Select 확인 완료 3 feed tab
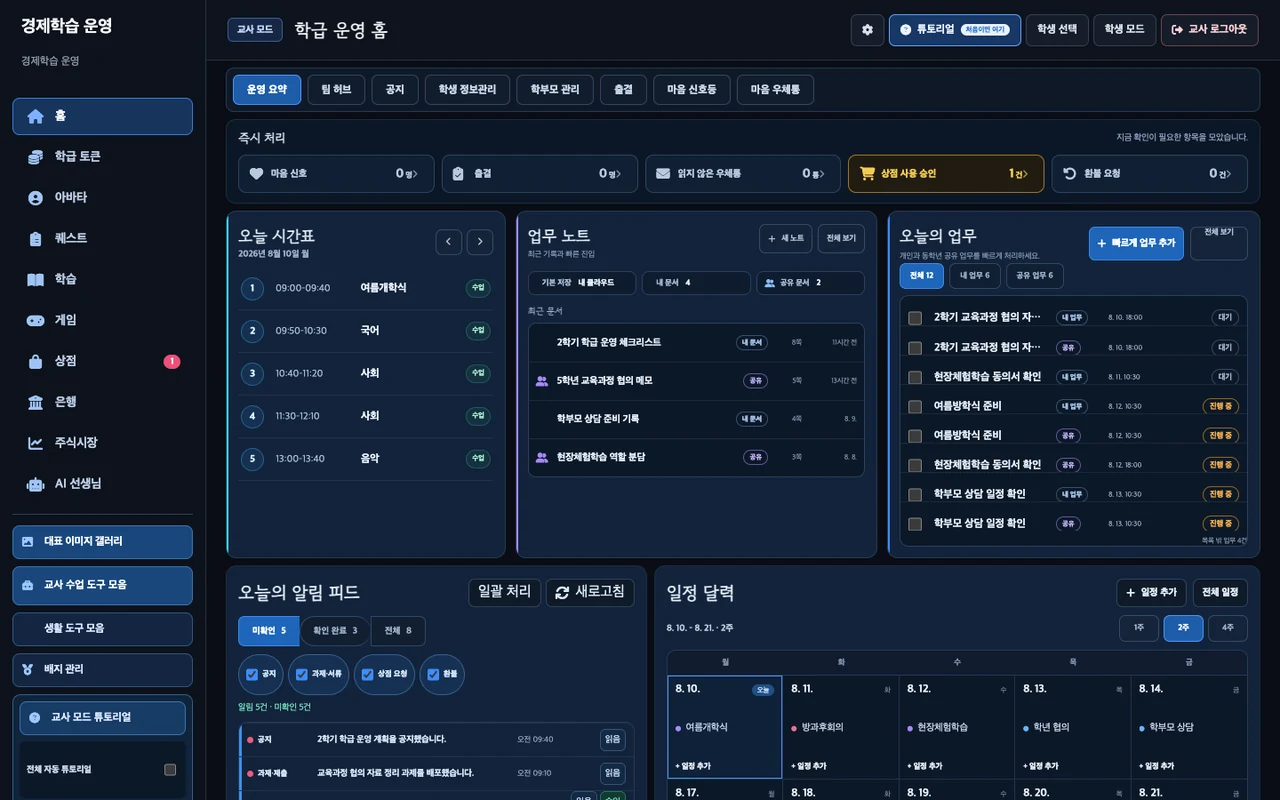Screen dimensions: 1280x800 tap(335, 631)
